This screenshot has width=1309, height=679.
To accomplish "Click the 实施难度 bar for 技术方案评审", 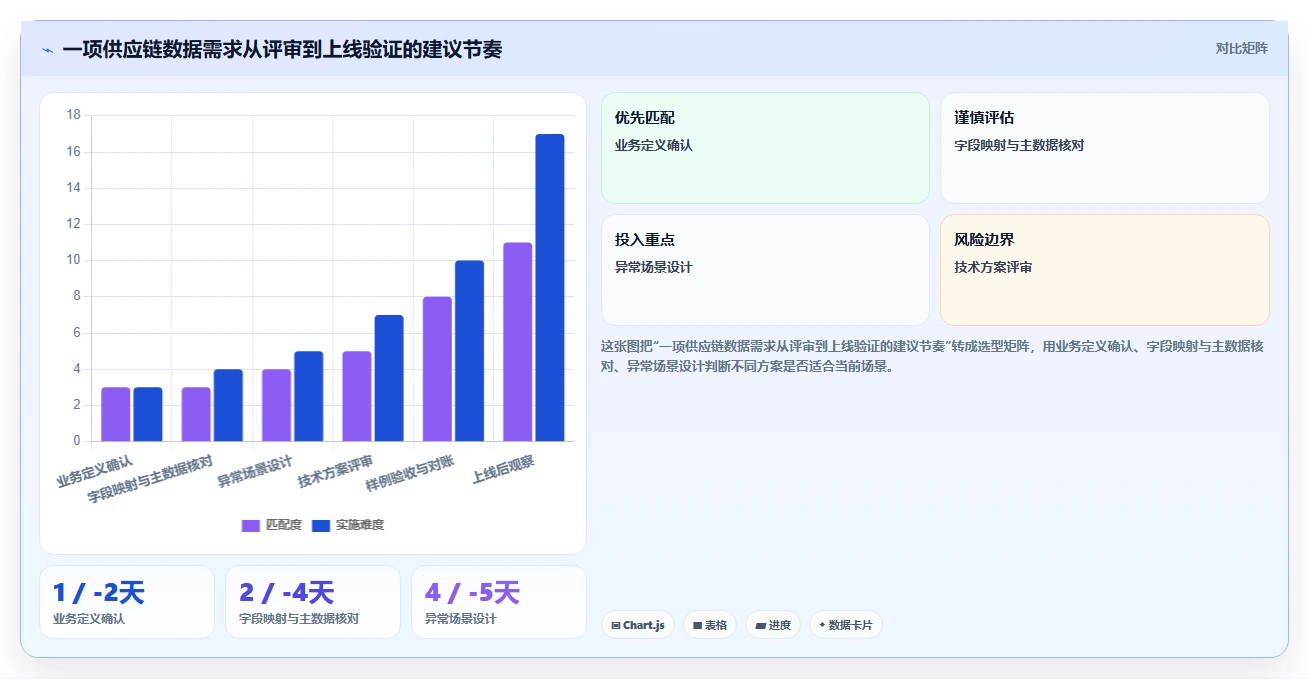I will [x=389, y=378].
